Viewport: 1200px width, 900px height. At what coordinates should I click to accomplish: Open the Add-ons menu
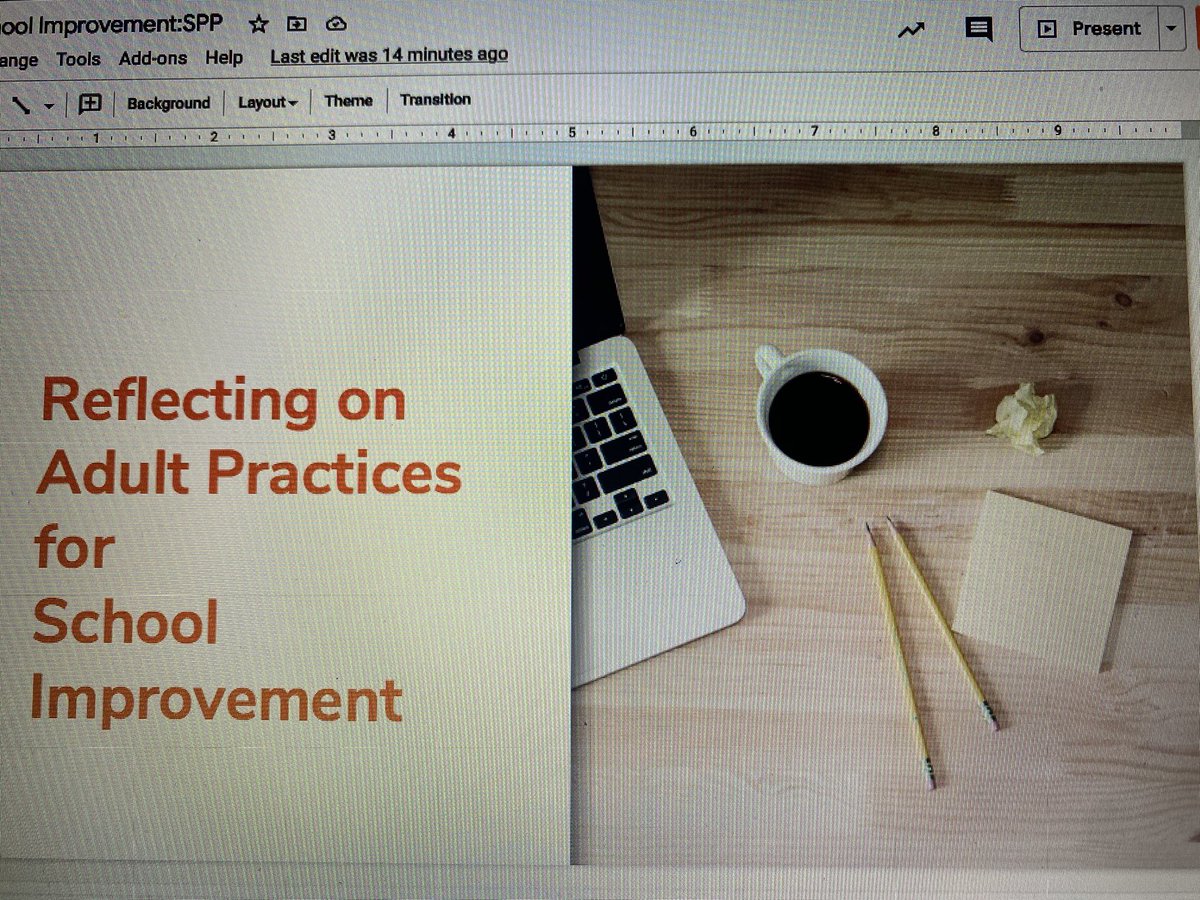[x=152, y=59]
